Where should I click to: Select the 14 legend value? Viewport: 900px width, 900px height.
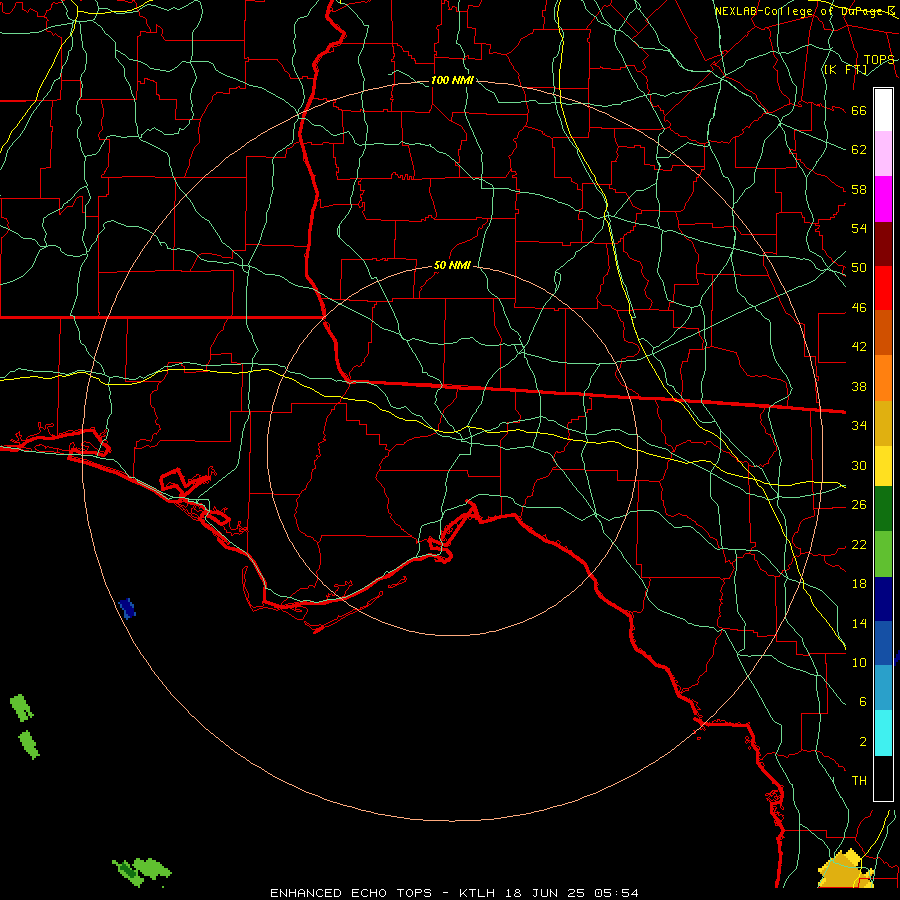pyautogui.click(x=859, y=623)
